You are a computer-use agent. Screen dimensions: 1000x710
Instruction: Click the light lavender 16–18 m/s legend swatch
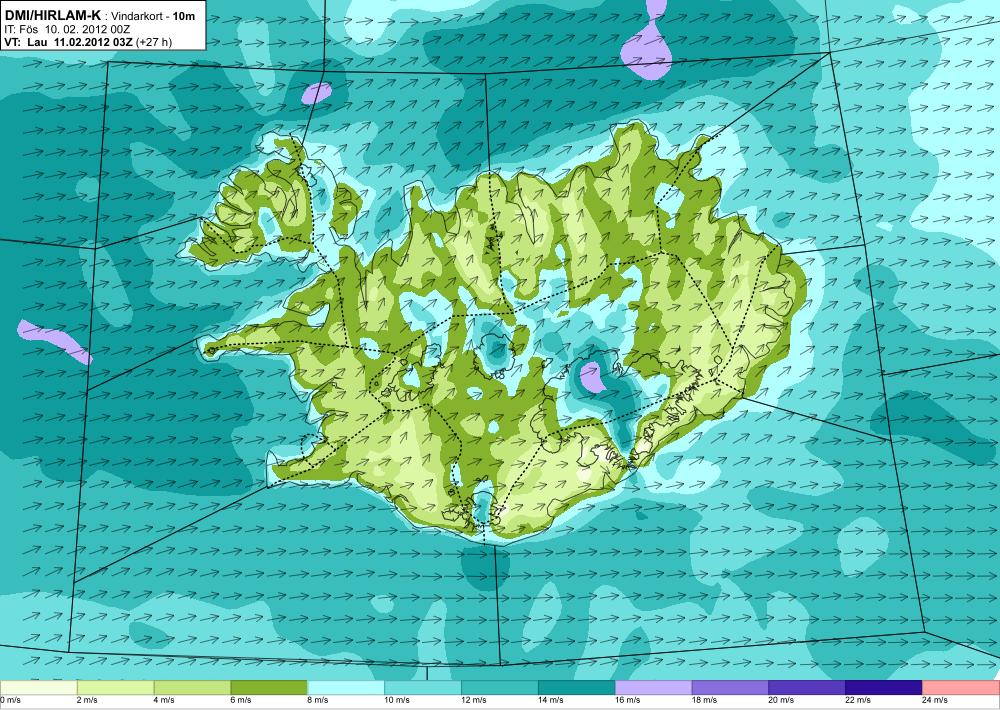pos(653,688)
